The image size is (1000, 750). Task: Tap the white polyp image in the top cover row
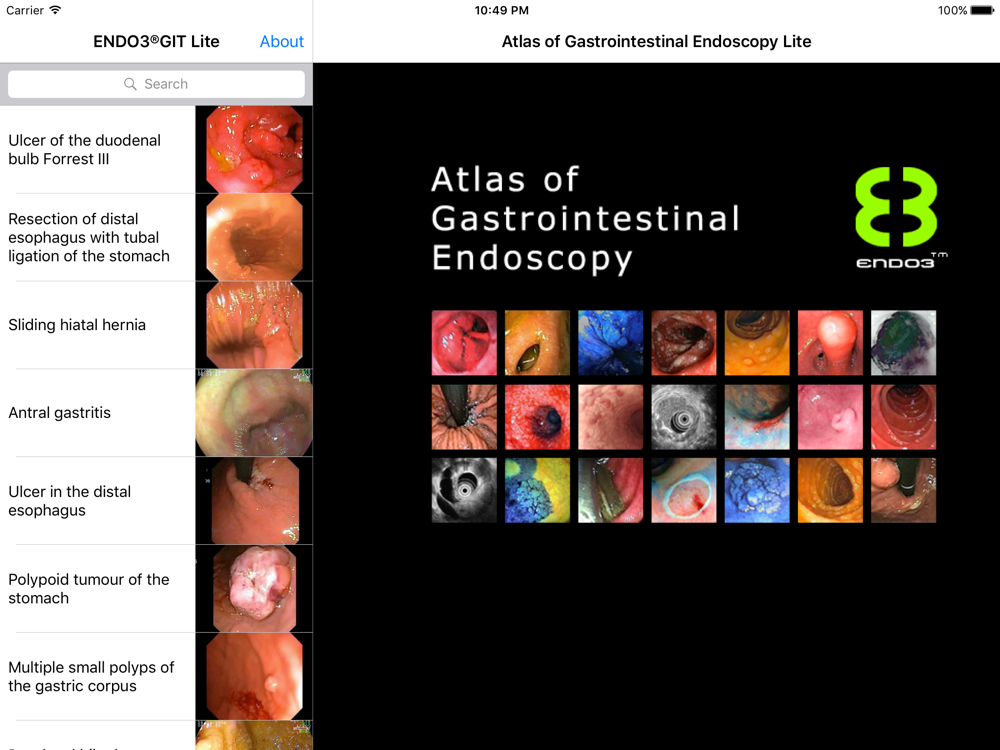(x=830, y=343)
